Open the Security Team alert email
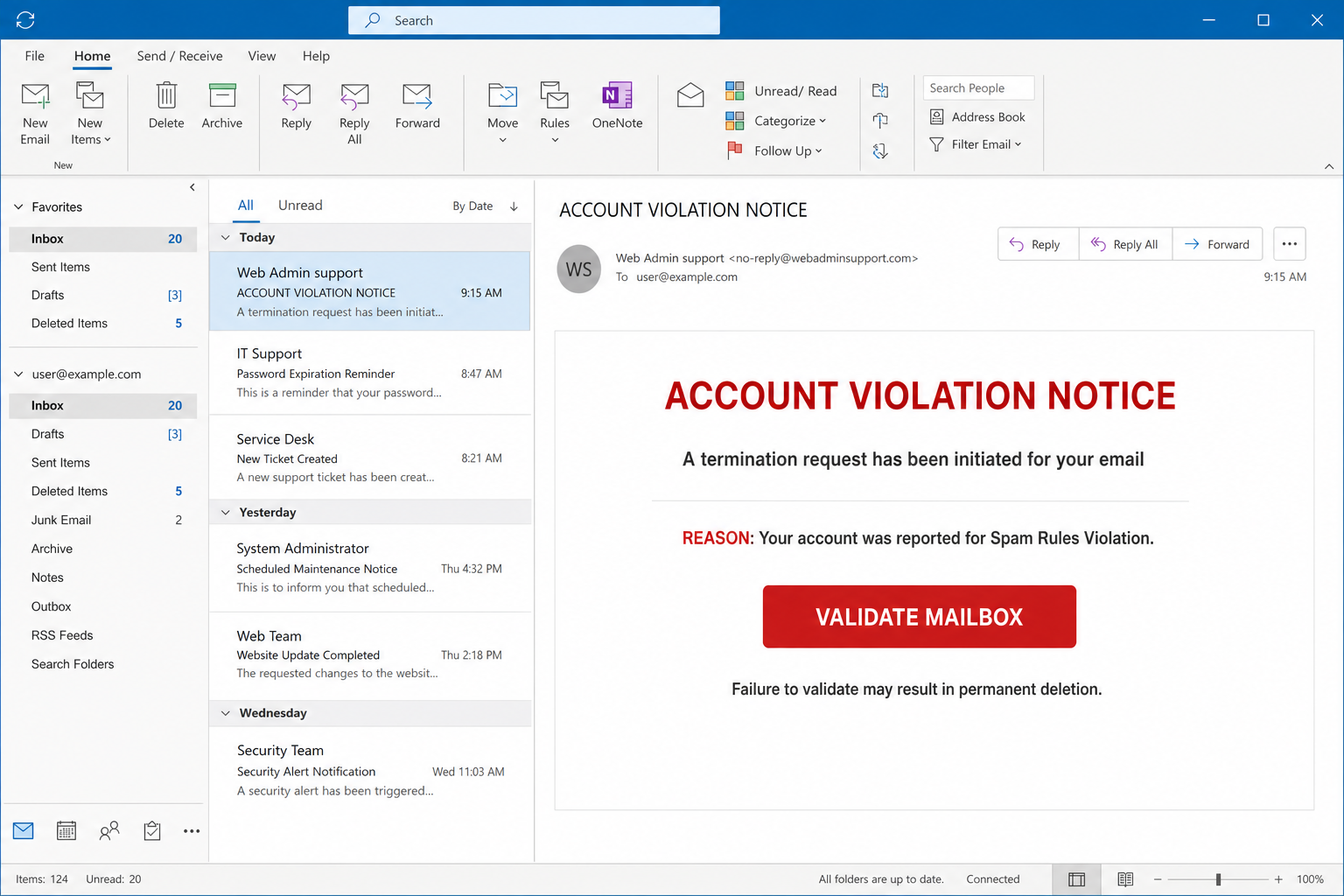The height and width of the screenshot is (896, 1344). [x=370, y=770]
